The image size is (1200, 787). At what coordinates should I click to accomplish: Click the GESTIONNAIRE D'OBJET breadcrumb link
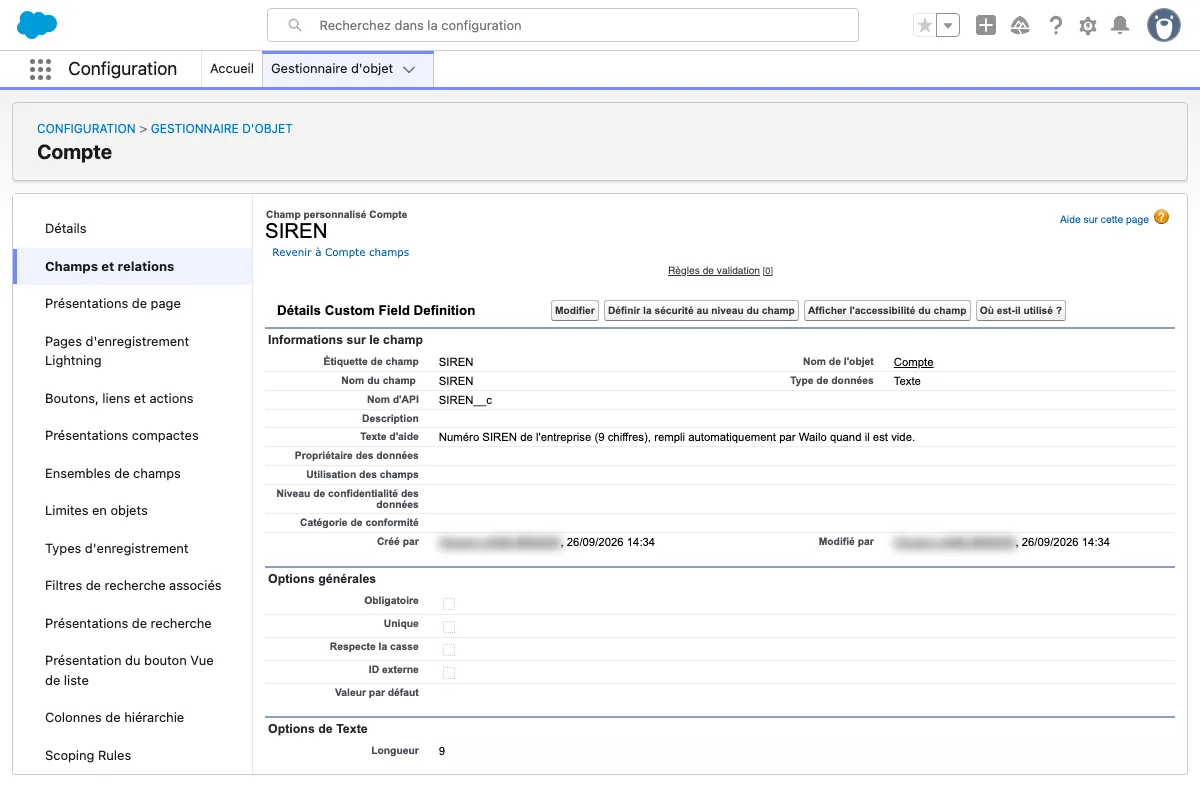pos(222,129)
